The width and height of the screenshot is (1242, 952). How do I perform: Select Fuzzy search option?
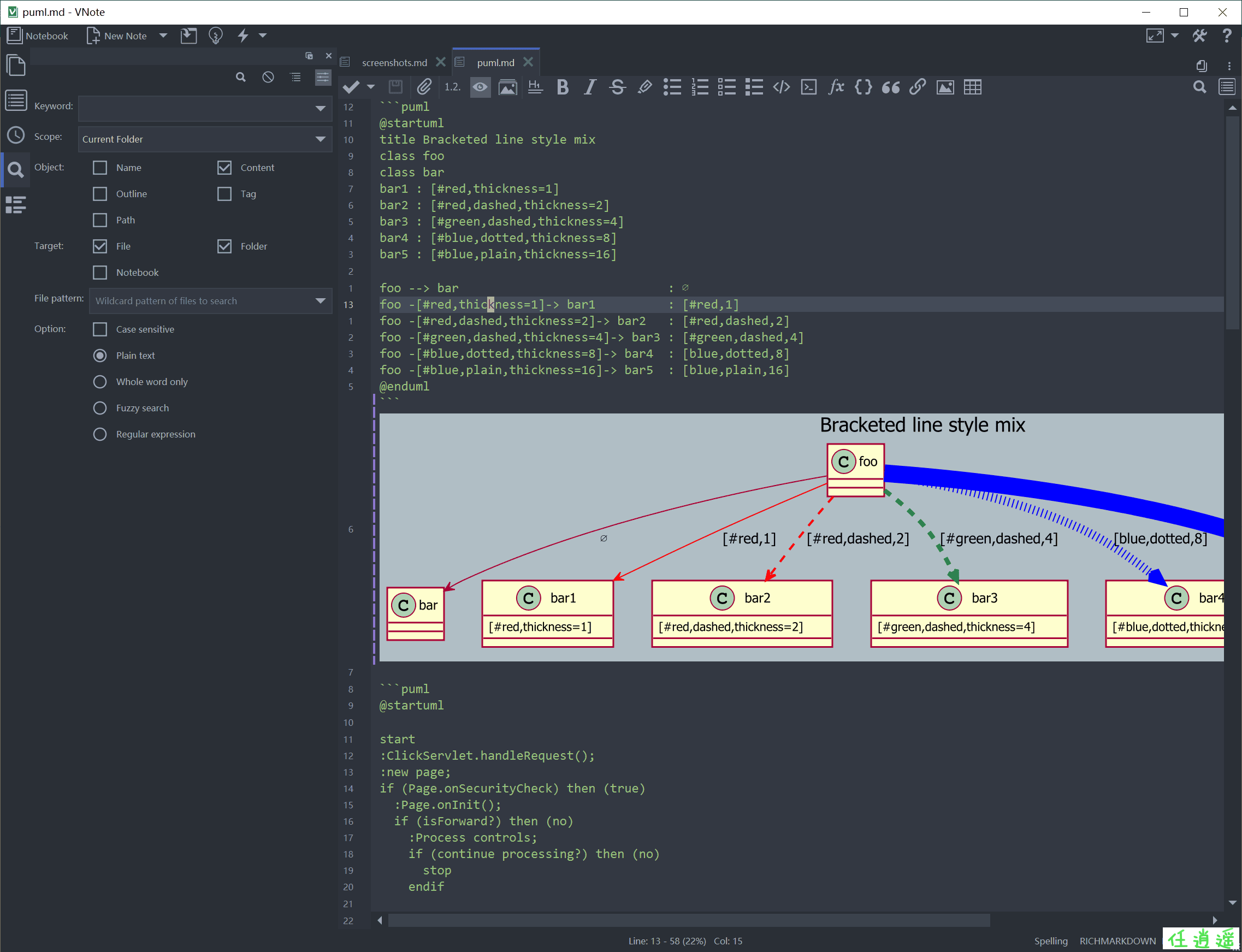point(100,408)
